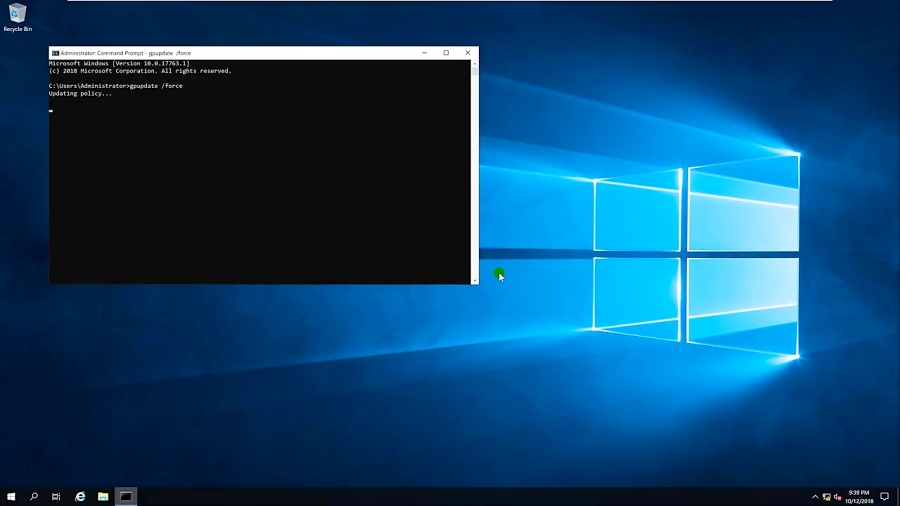Open taskbar search magnifier
Image resolution: width=900 pixels, height=506 pixels.
(34, 497)
